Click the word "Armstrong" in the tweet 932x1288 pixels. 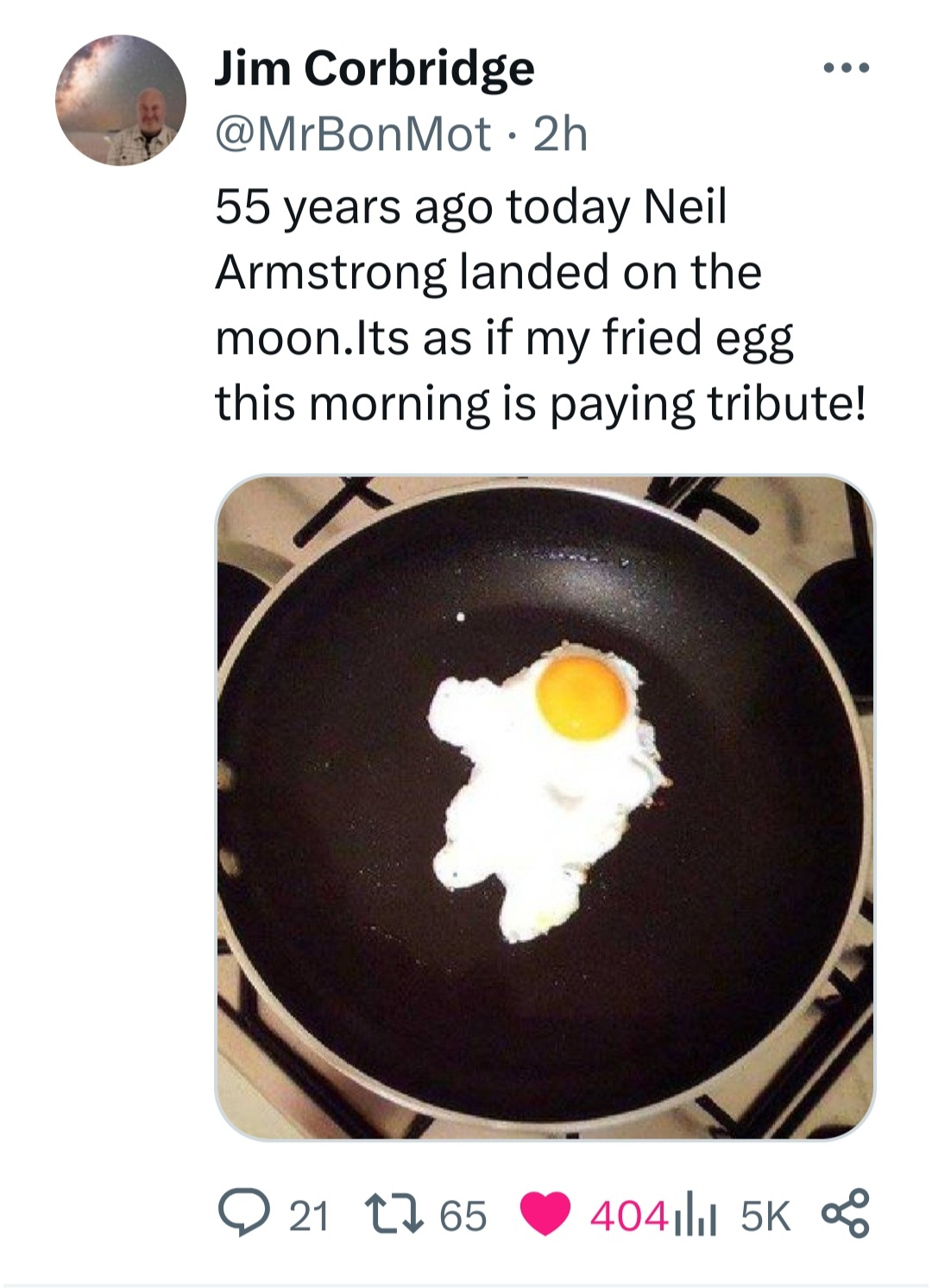point(331,274)
